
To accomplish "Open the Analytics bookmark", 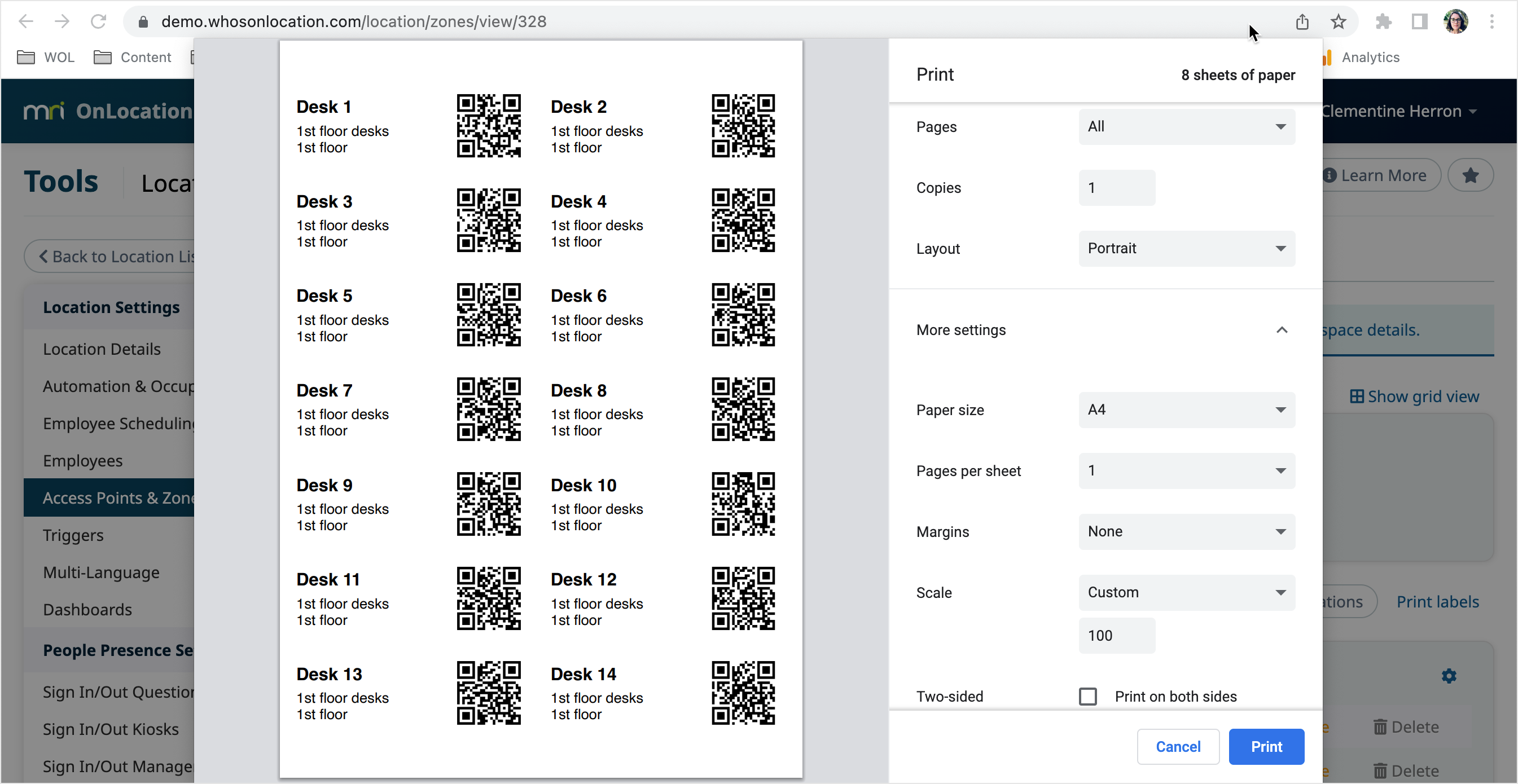I will [x=1362, y=57].
